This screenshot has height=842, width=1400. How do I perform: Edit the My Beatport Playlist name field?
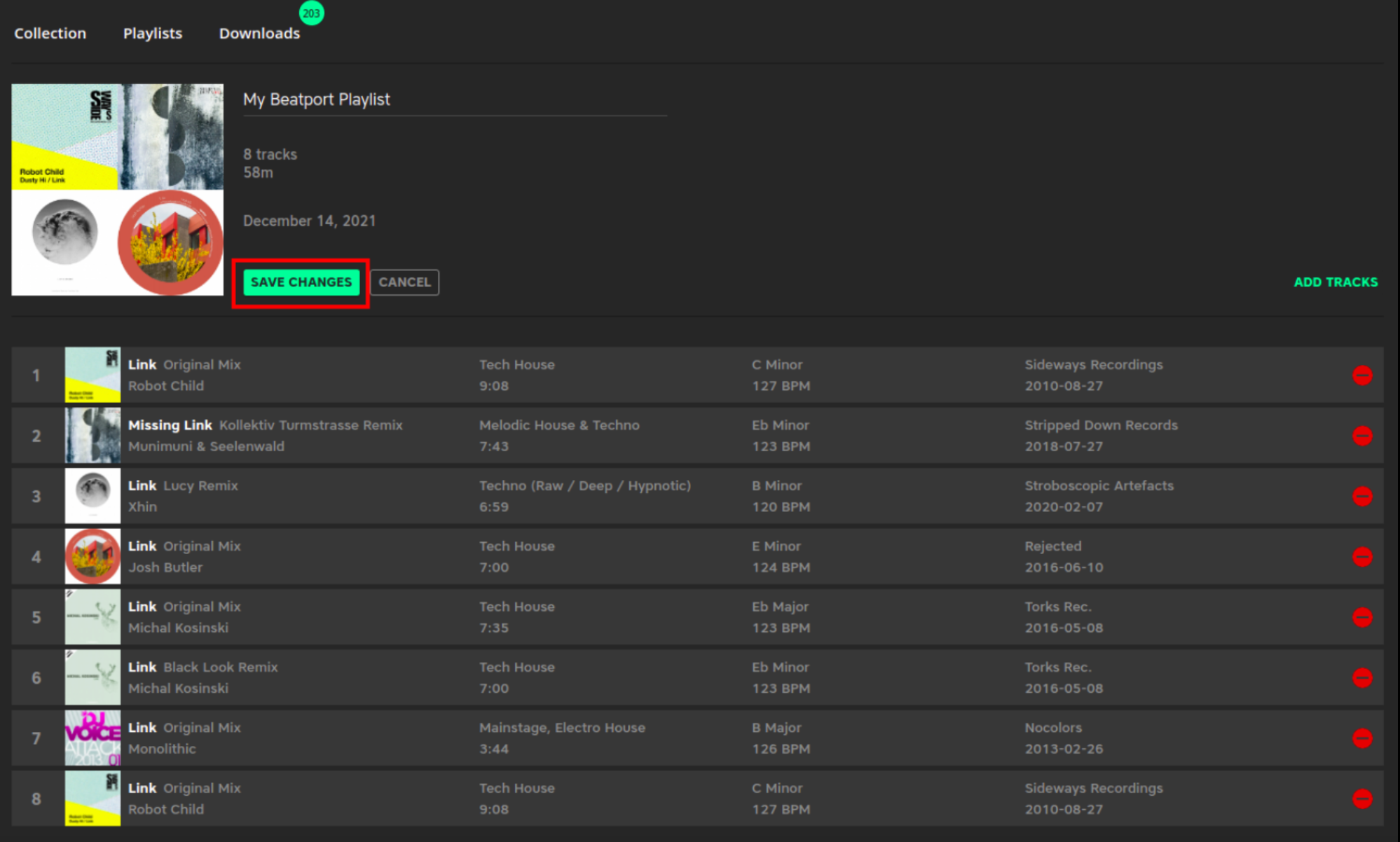(454, 99)
